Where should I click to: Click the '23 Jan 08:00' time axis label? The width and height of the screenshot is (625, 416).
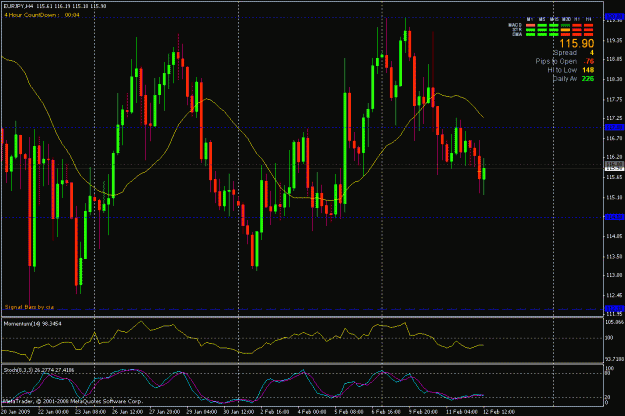92,412
